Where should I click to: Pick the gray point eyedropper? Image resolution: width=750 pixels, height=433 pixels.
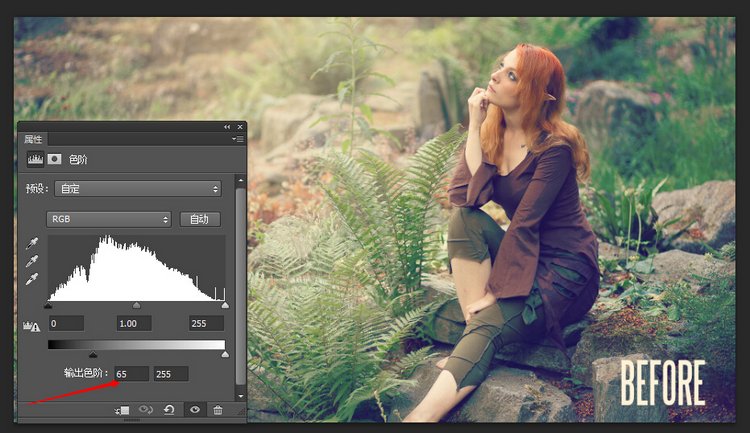click(32, 261)
